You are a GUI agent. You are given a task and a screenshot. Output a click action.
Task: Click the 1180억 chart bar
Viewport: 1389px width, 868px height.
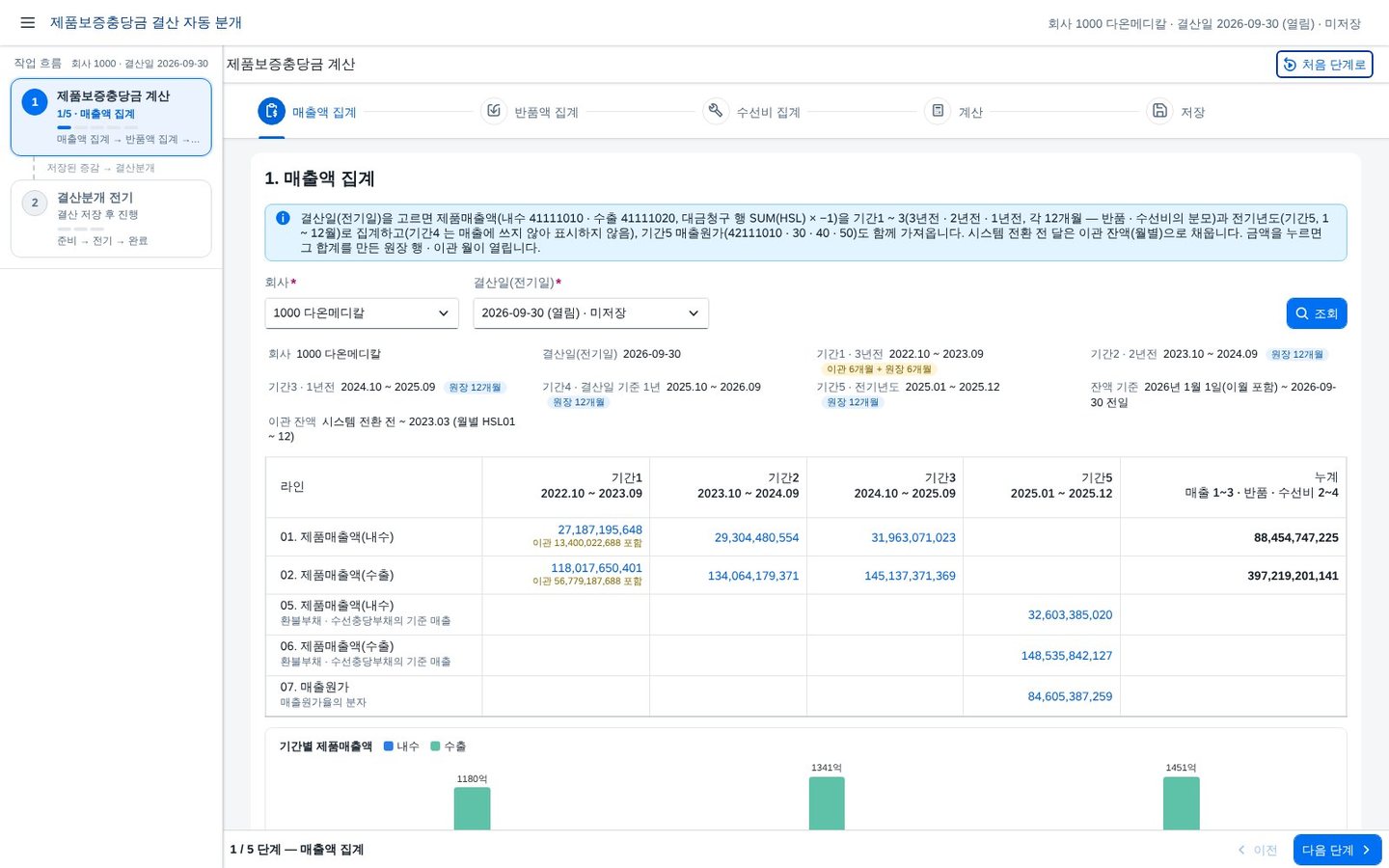point(472,808)
